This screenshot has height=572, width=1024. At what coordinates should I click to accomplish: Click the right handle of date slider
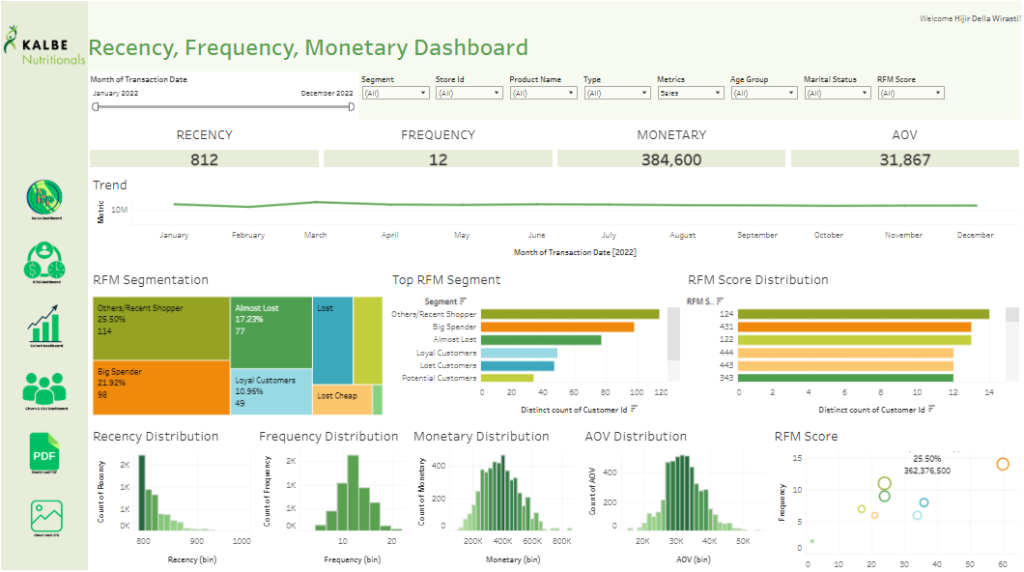point(351,106)
